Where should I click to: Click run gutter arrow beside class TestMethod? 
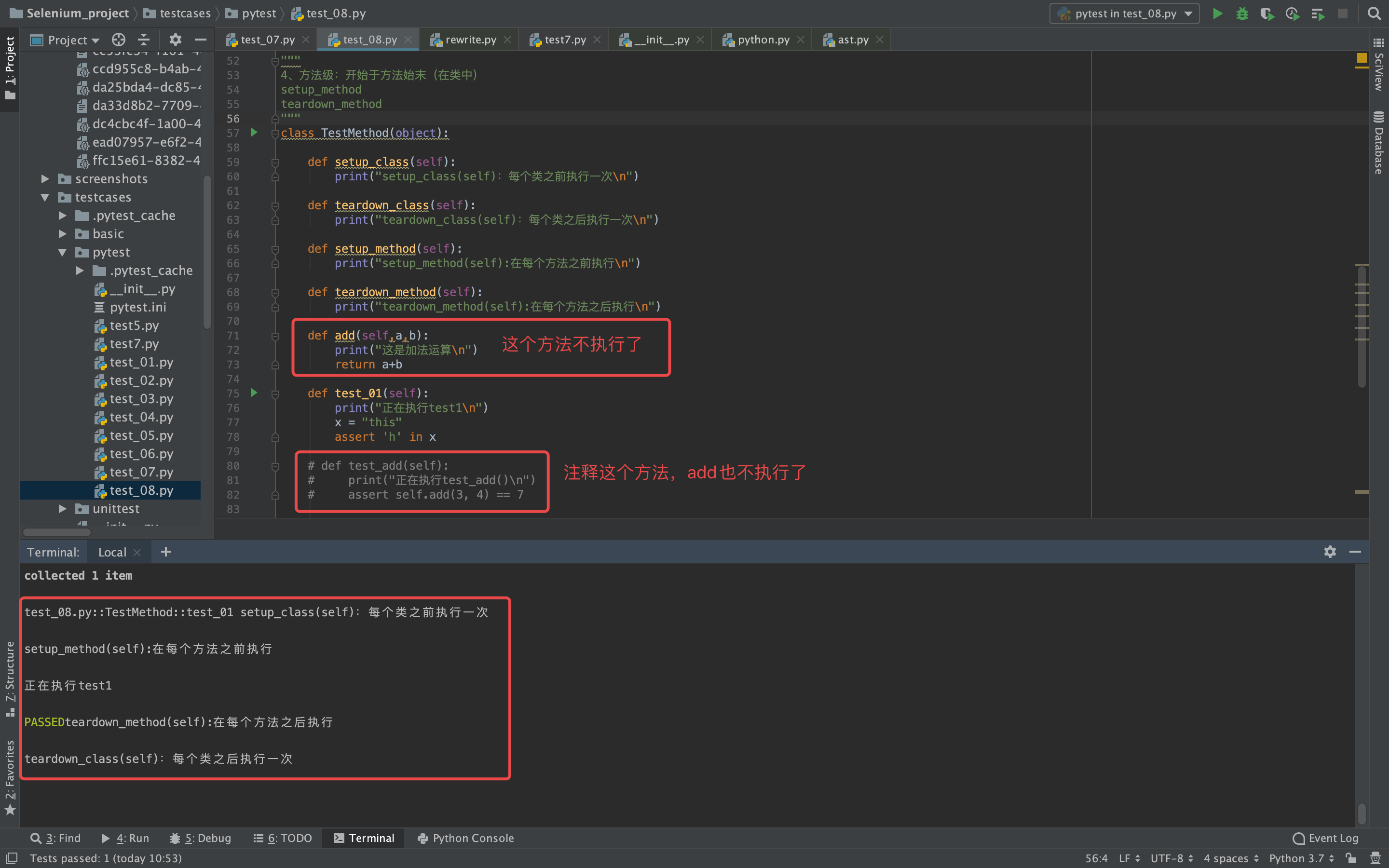(254, 133)
